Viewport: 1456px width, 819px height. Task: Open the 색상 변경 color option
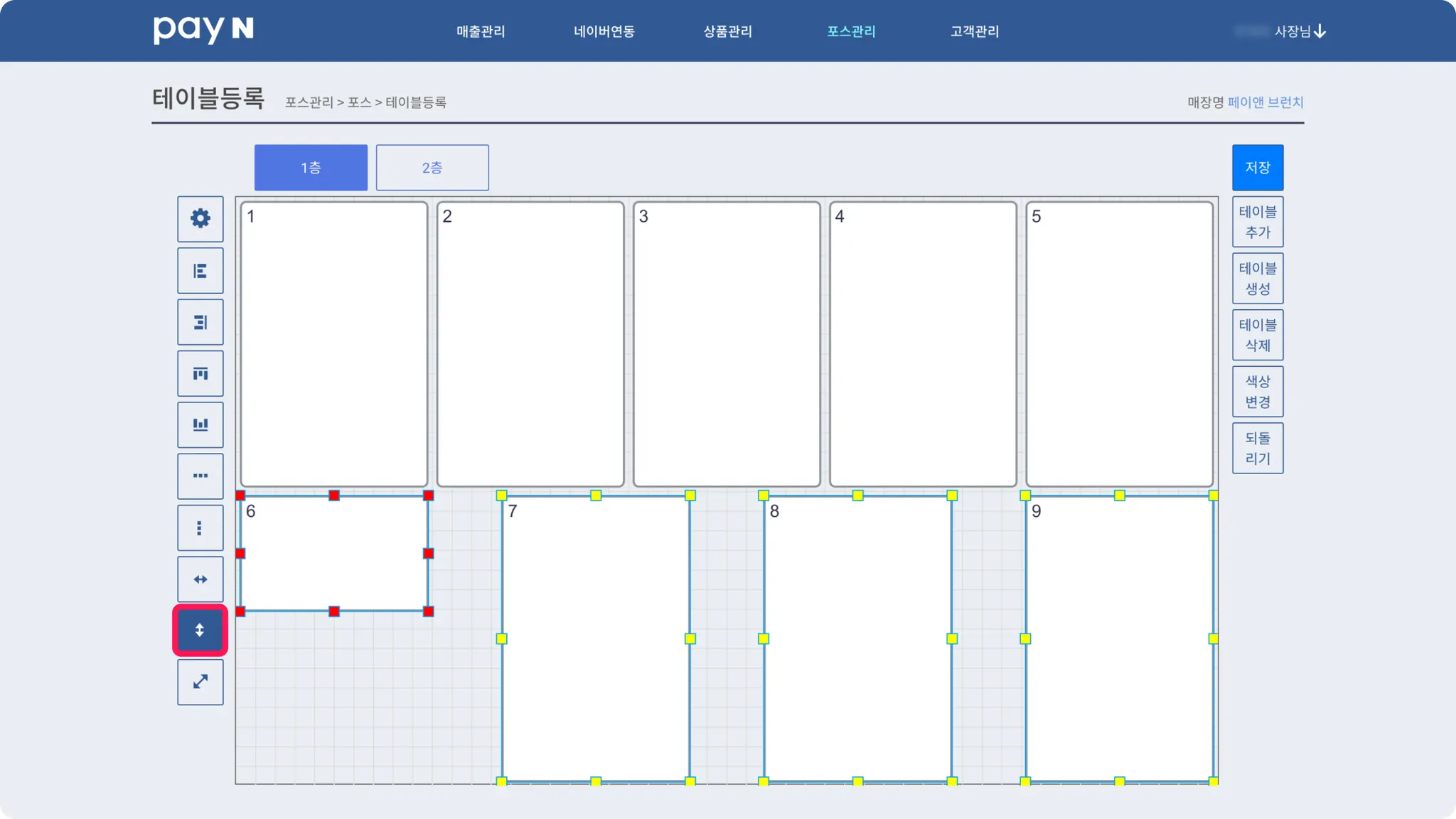[1257, 392]
